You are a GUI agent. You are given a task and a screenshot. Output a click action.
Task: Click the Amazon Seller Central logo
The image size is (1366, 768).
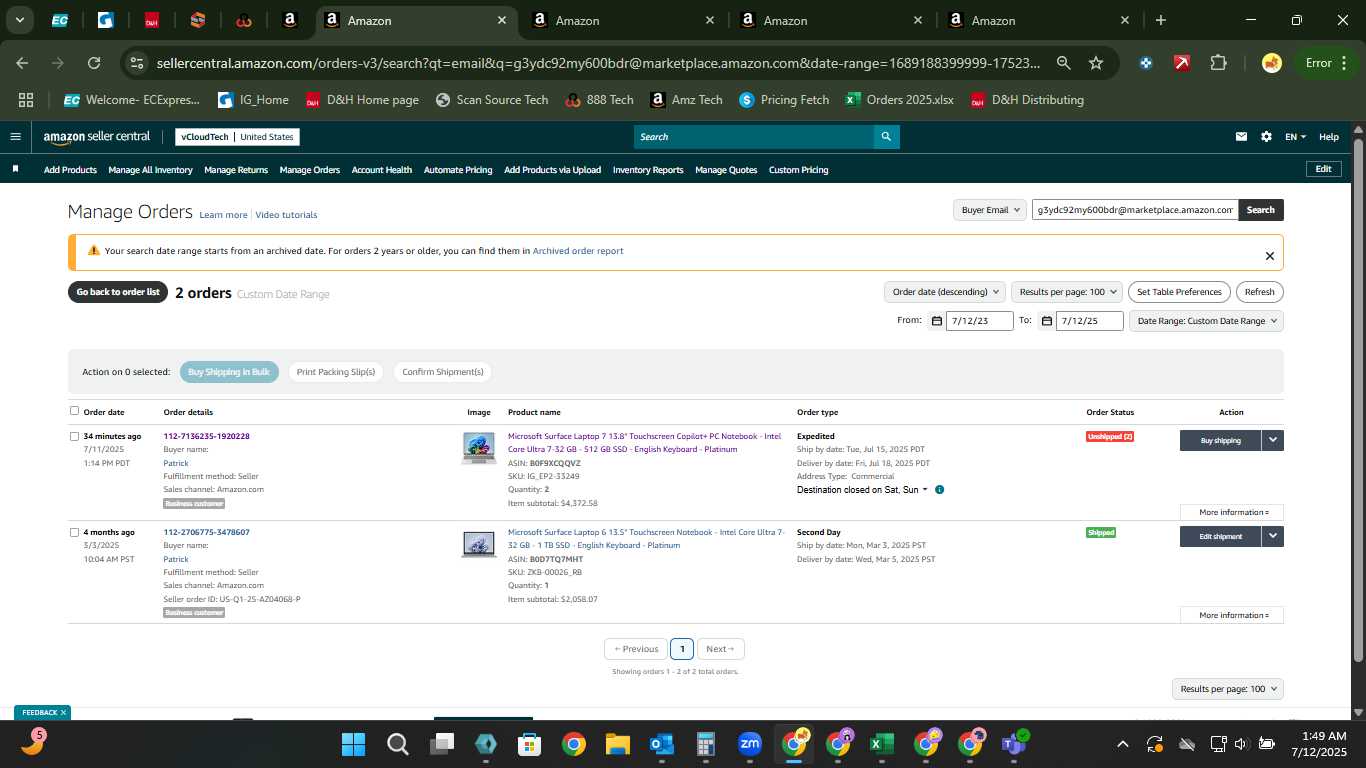point(96,137)
